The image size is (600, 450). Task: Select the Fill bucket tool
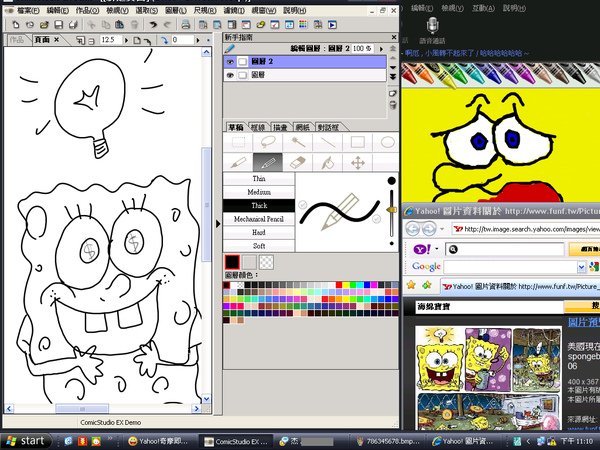point(328,163)
